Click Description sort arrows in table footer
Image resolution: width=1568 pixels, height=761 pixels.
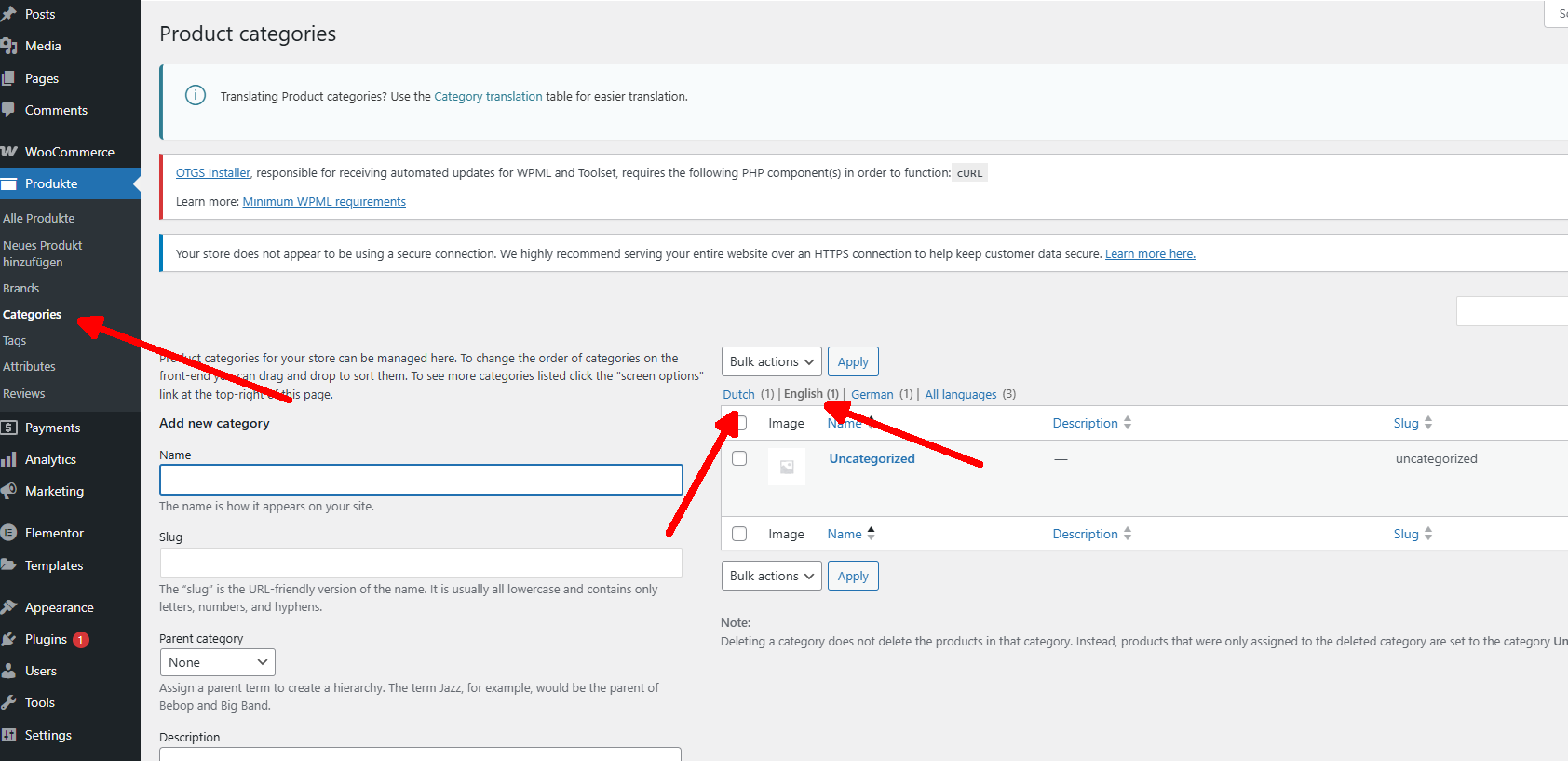coord(1128,534)
